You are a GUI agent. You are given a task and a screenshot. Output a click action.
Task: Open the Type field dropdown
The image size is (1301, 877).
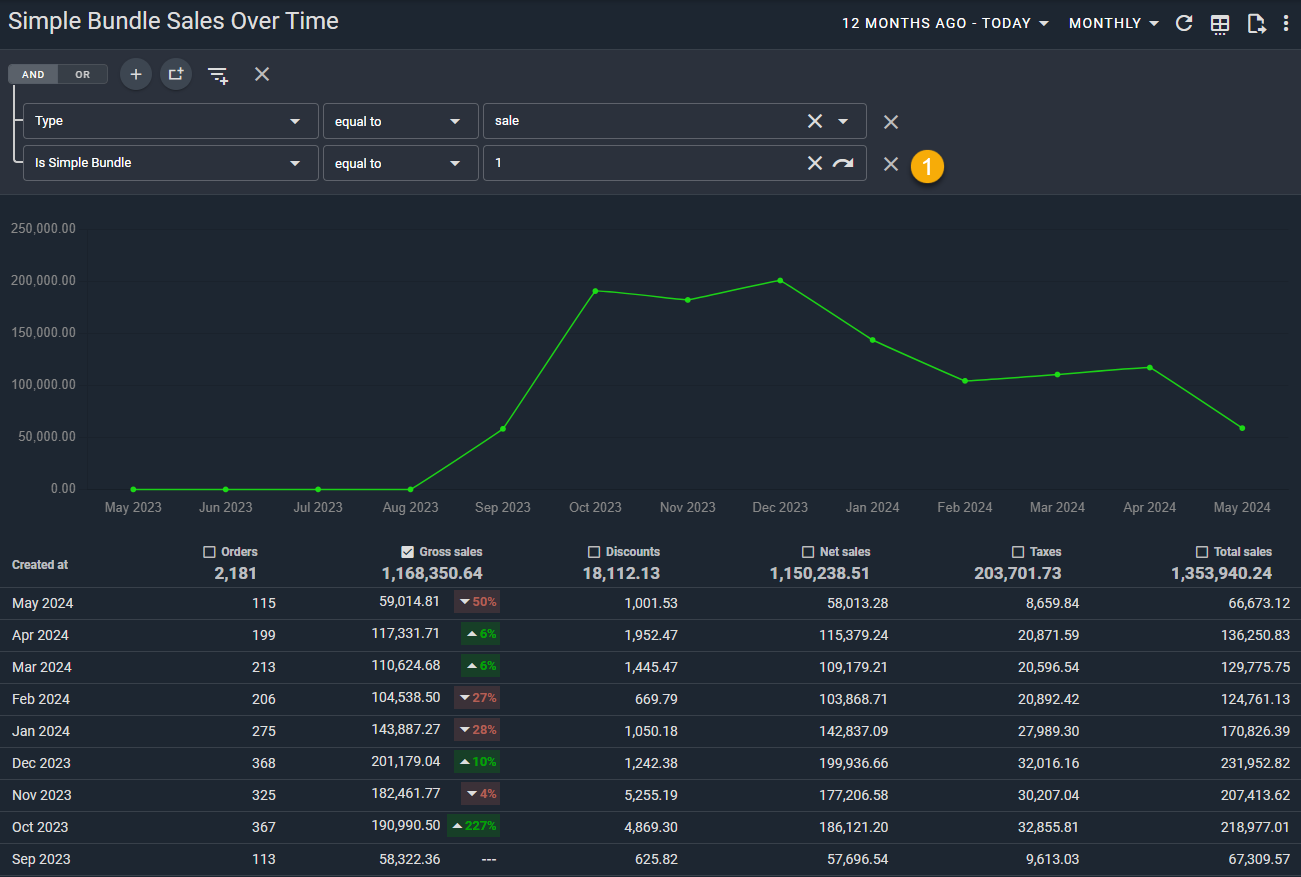tap(170, 121)
